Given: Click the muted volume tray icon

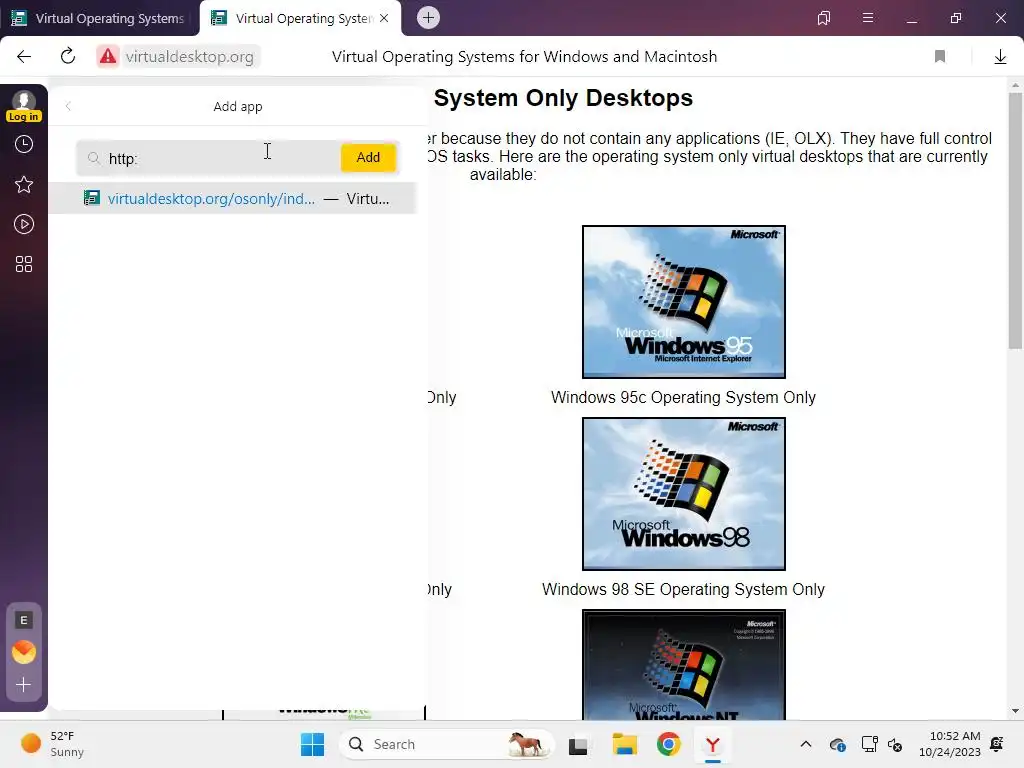Looking at the screenshot, I should tap(895, 744).
